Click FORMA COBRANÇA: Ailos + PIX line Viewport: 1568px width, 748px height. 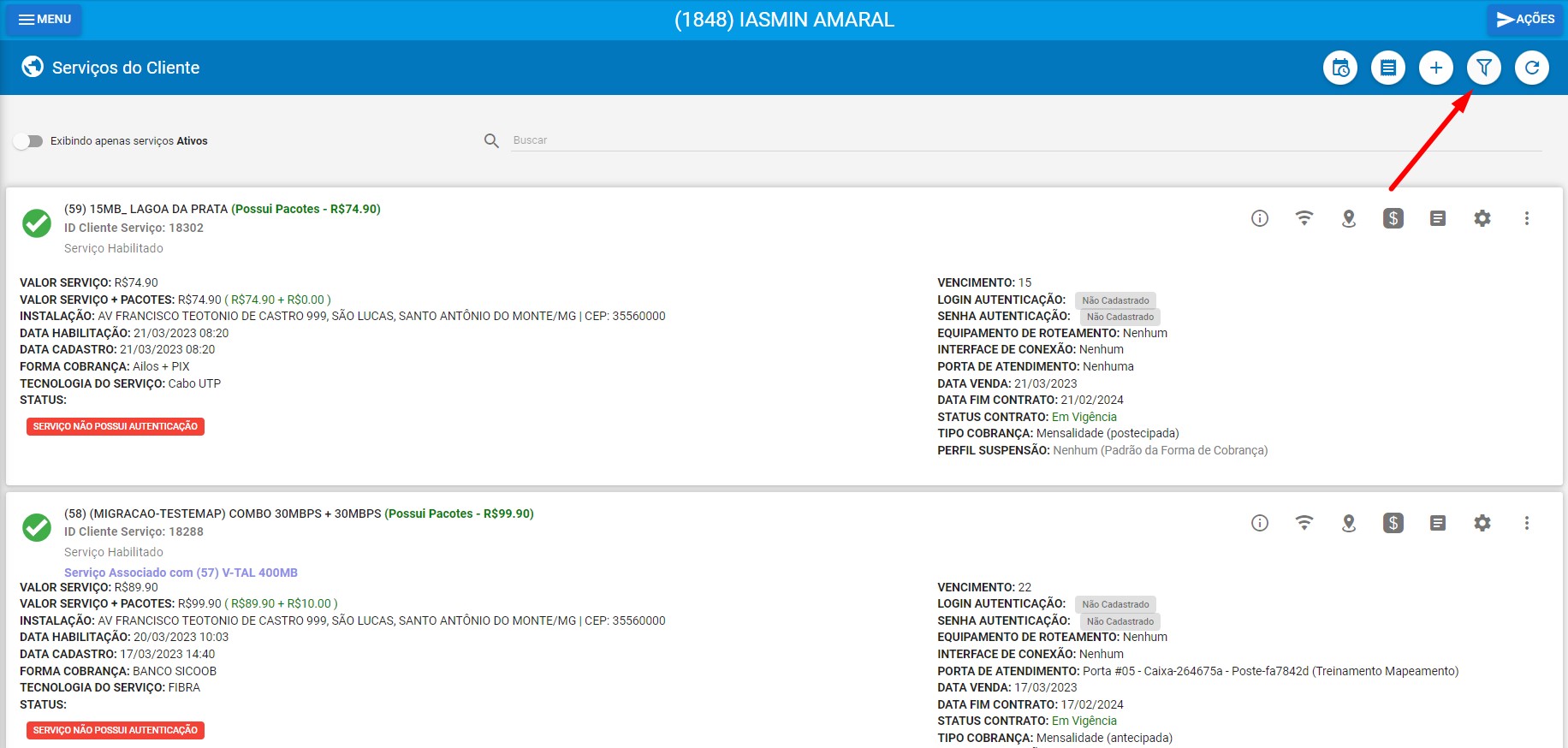(x=104, y=366)
